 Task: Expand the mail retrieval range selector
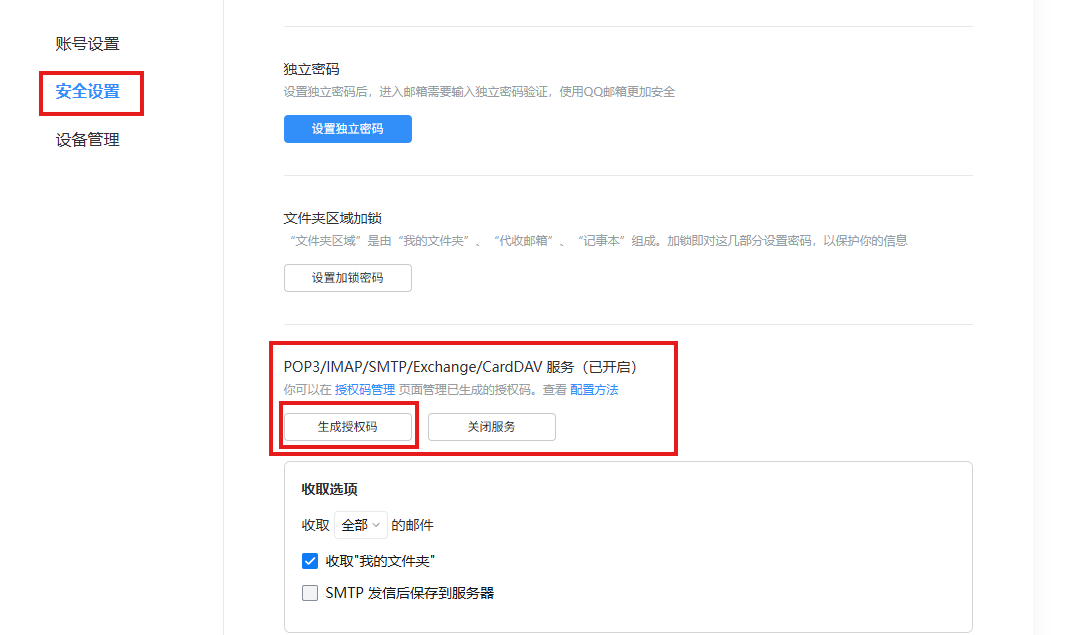pyautogui.click(x=360, y=524)
